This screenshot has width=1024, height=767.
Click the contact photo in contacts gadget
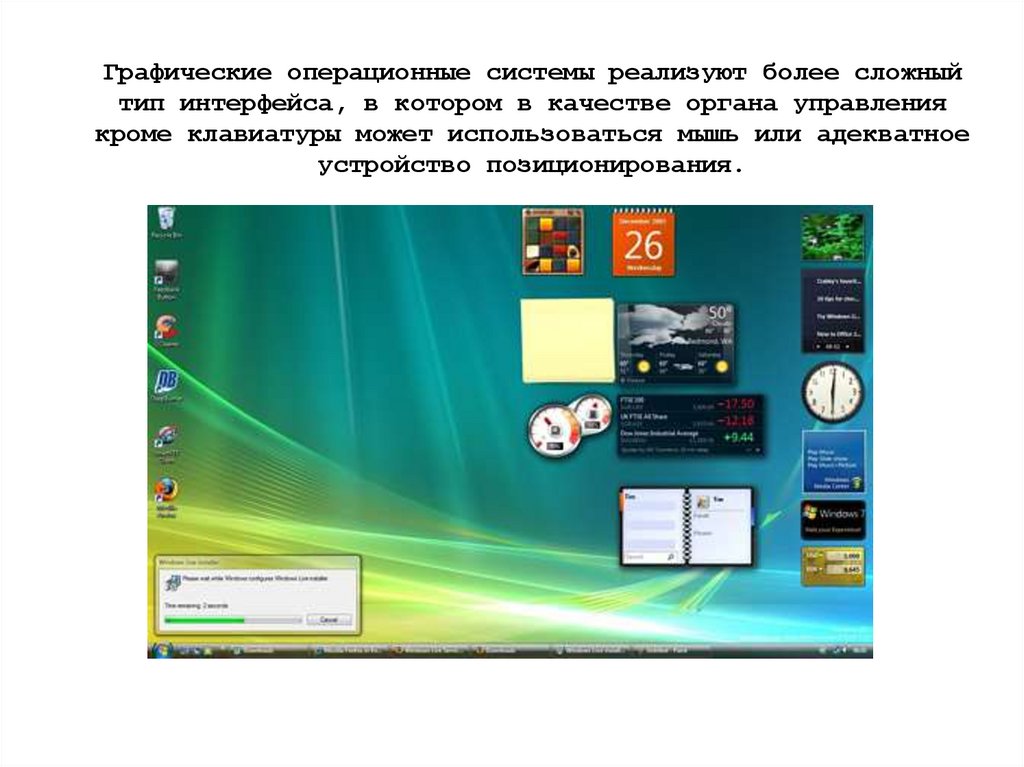tap(703, 502)
